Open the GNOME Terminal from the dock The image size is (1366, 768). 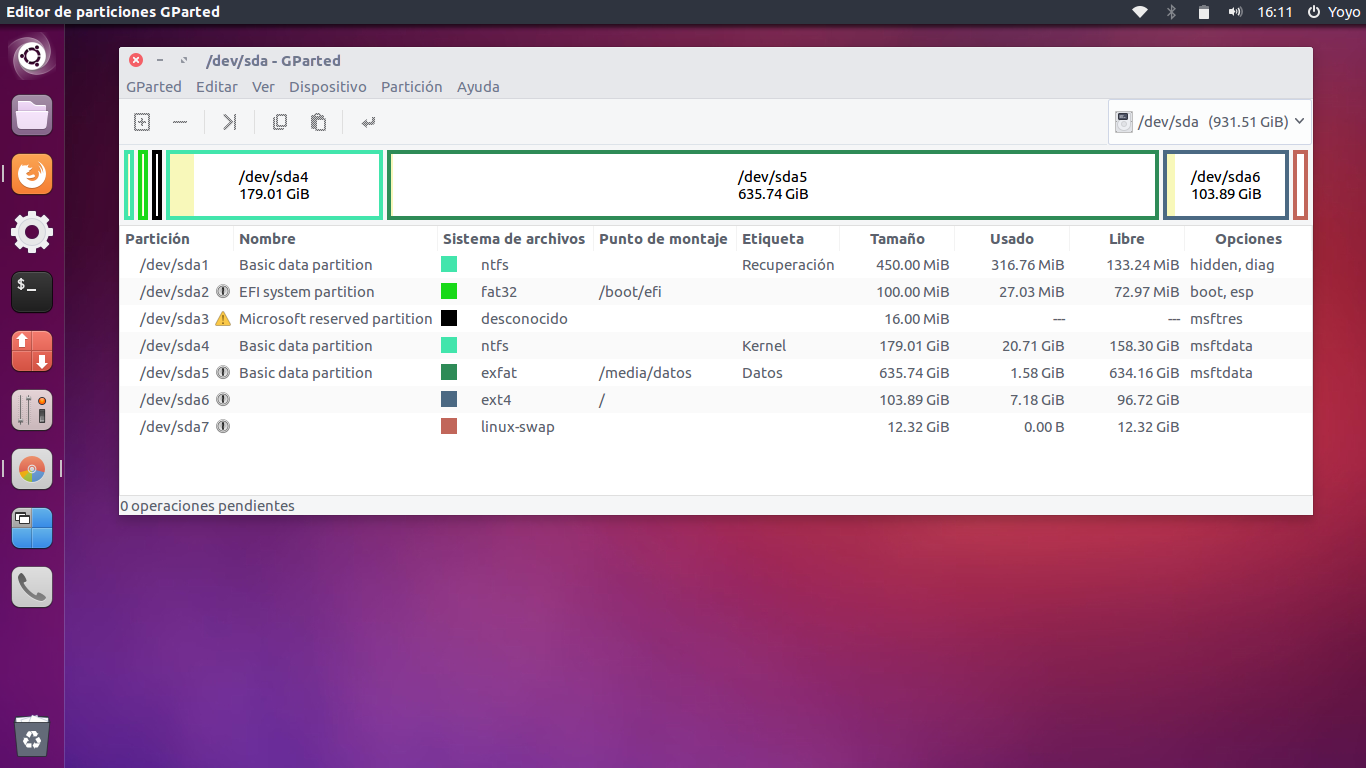(31, 291)
